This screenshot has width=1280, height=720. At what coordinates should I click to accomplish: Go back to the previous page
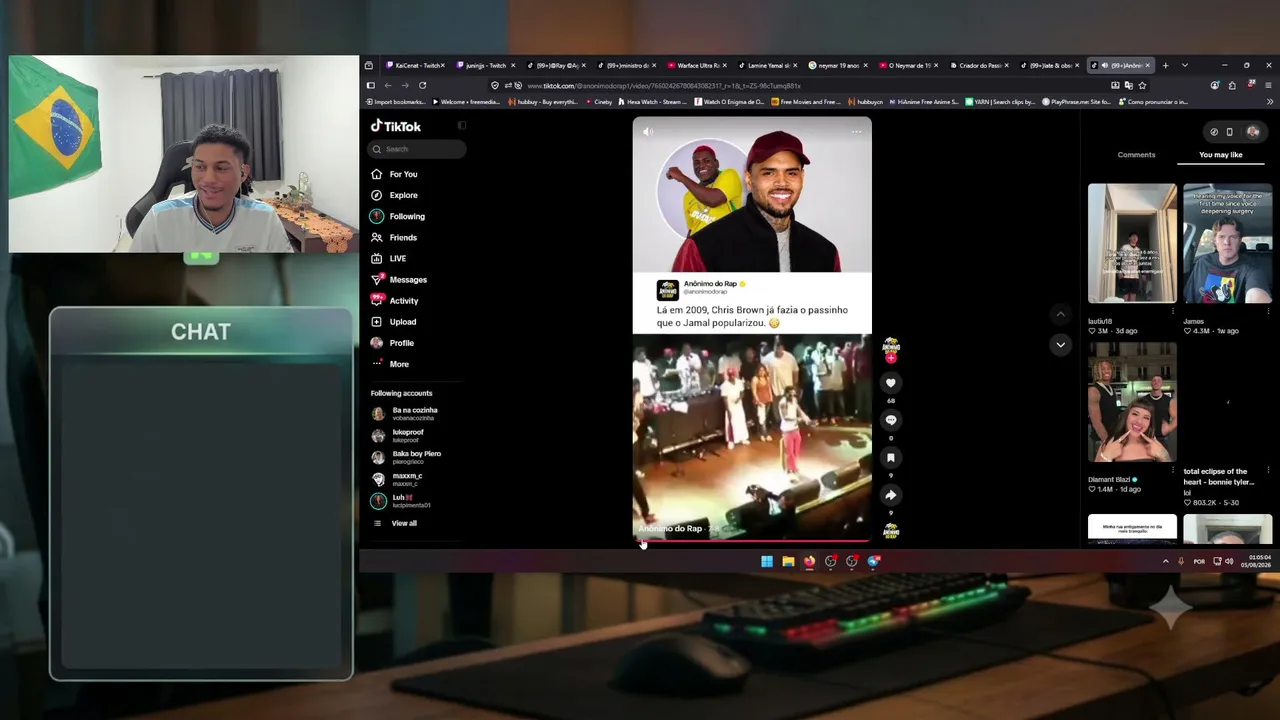point(388,85)
